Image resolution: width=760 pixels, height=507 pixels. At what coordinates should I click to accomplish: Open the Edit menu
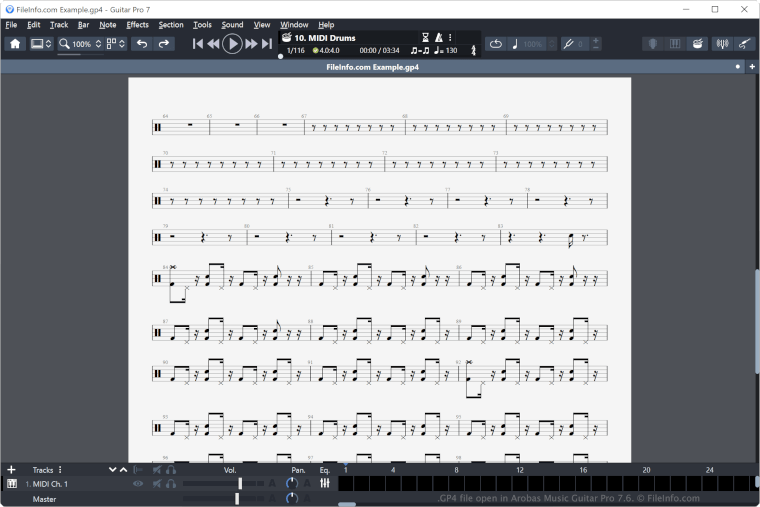click(33, 25)
